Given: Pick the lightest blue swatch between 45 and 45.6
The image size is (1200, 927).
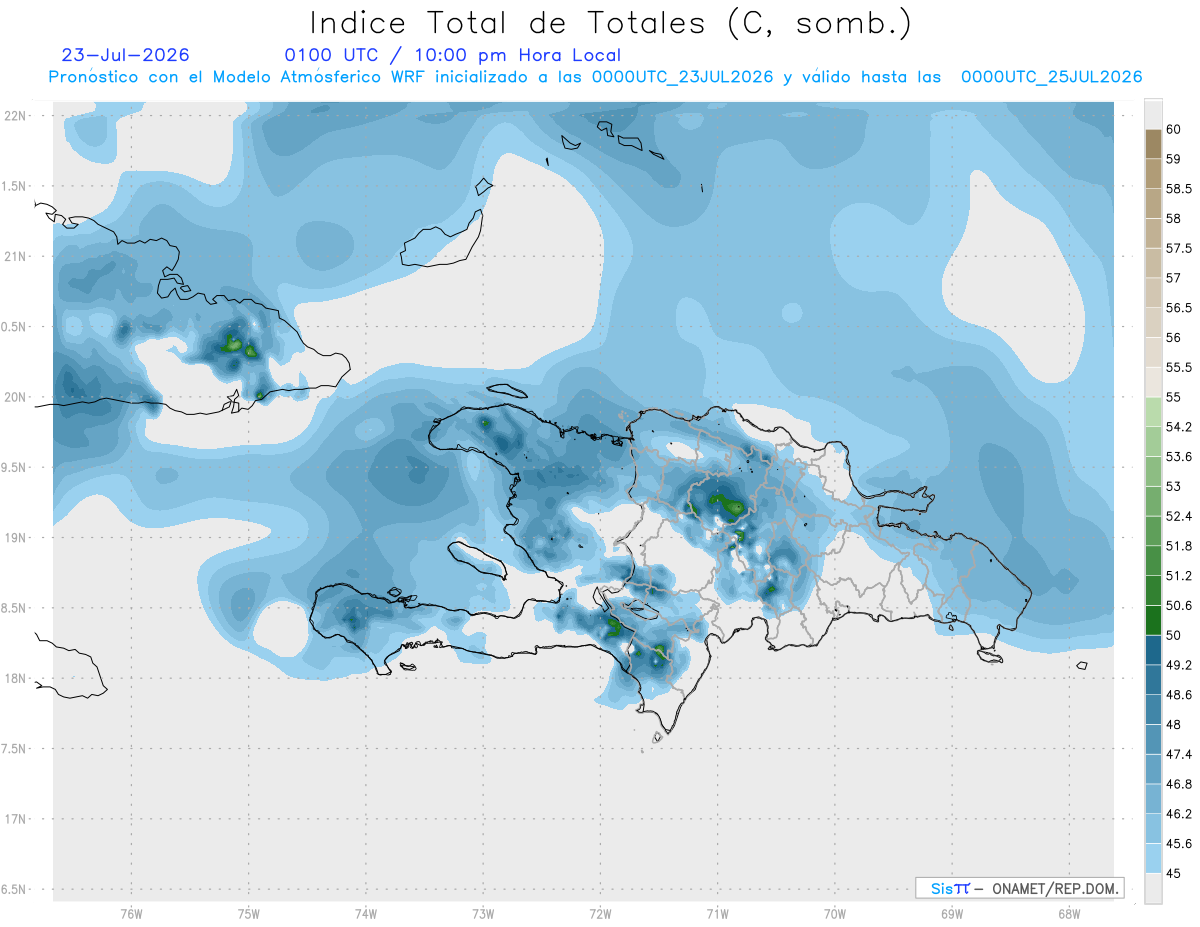Looking at the screenshot, I should click(1153, 859).
